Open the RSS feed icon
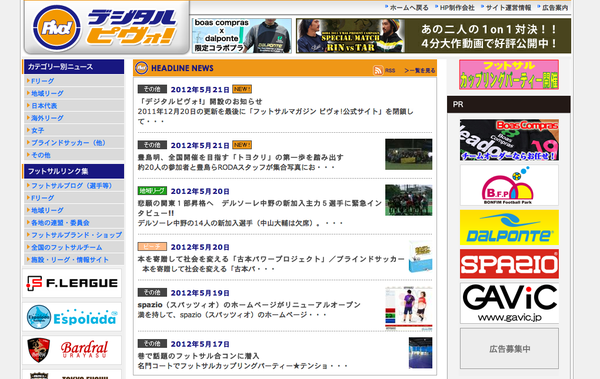Viewport: 600px width, 379px height. pyautogui.click(x=378, y=70)
